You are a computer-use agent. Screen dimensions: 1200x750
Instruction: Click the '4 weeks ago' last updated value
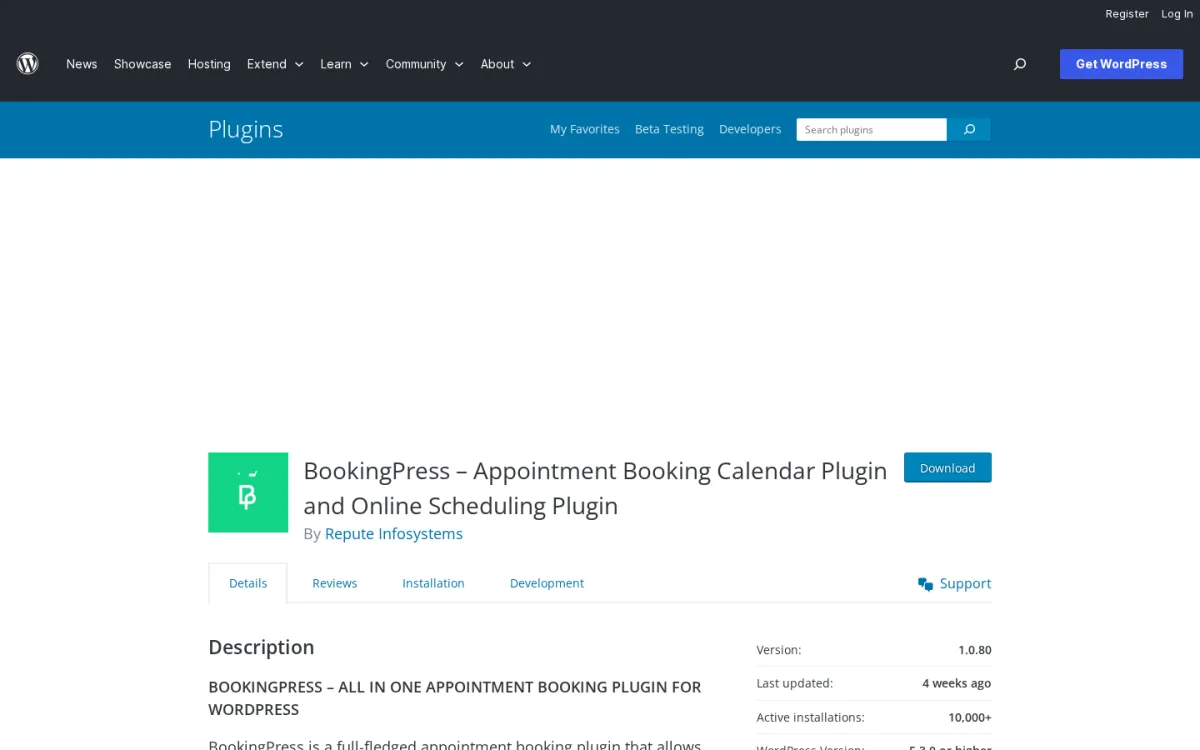point(957,683)
